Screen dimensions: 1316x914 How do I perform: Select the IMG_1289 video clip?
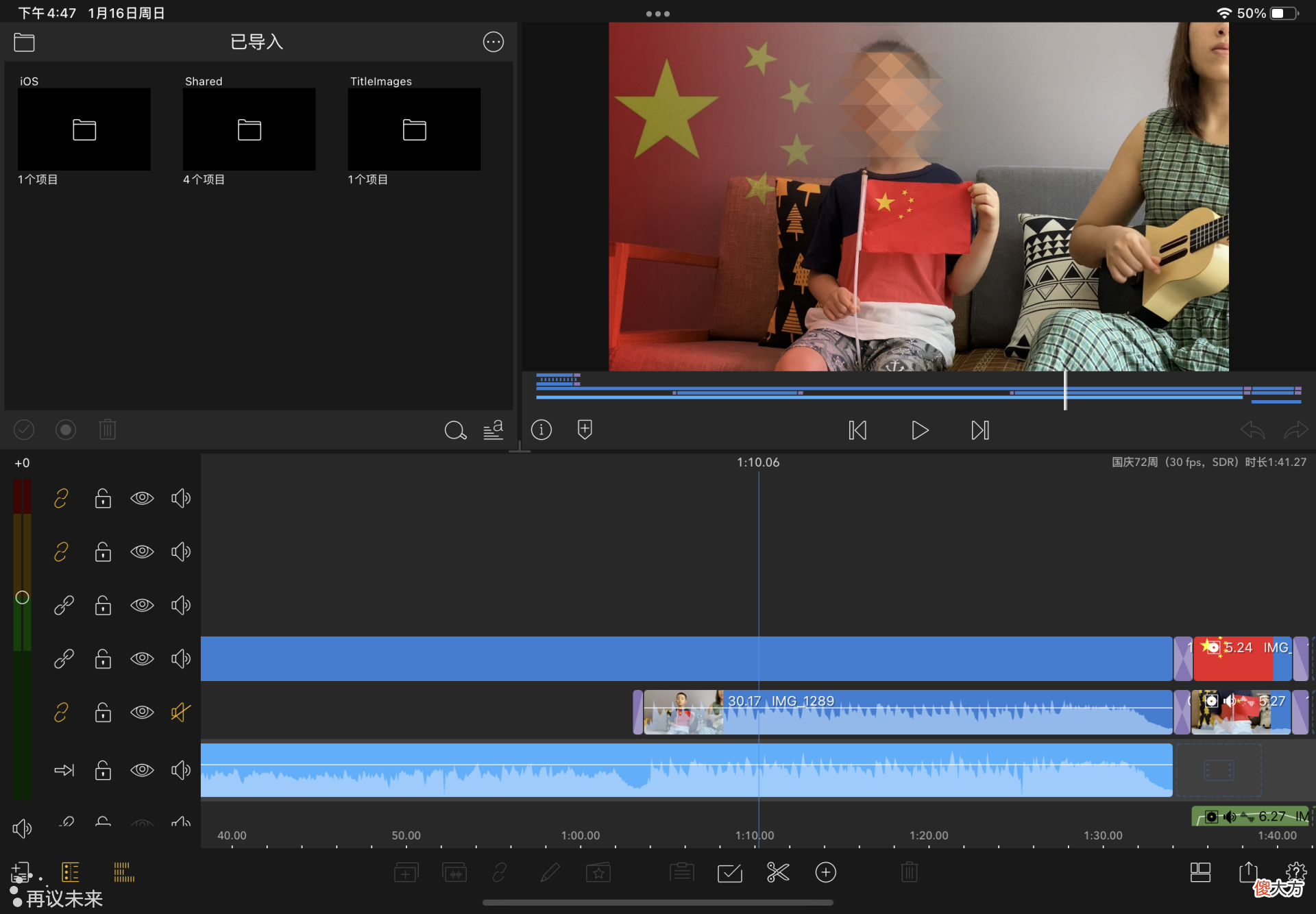[908, 713]
